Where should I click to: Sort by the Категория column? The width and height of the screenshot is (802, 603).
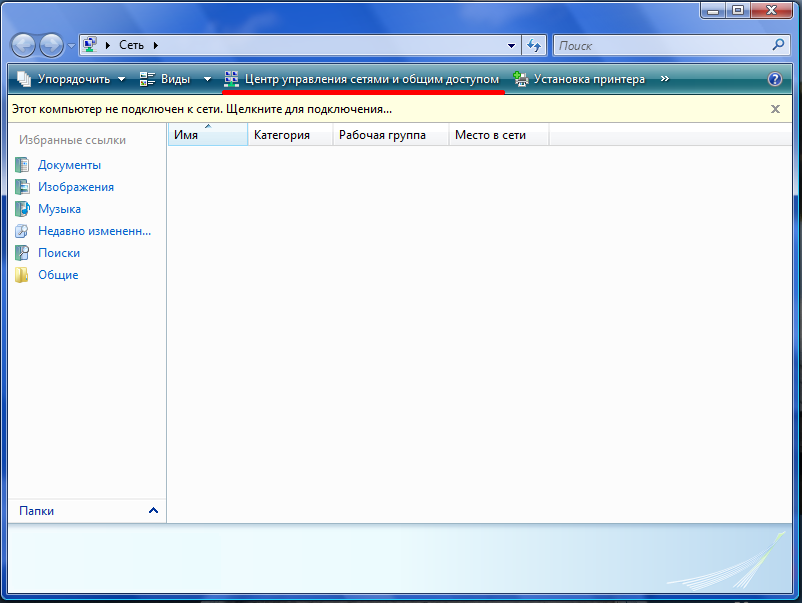point(290,135)
